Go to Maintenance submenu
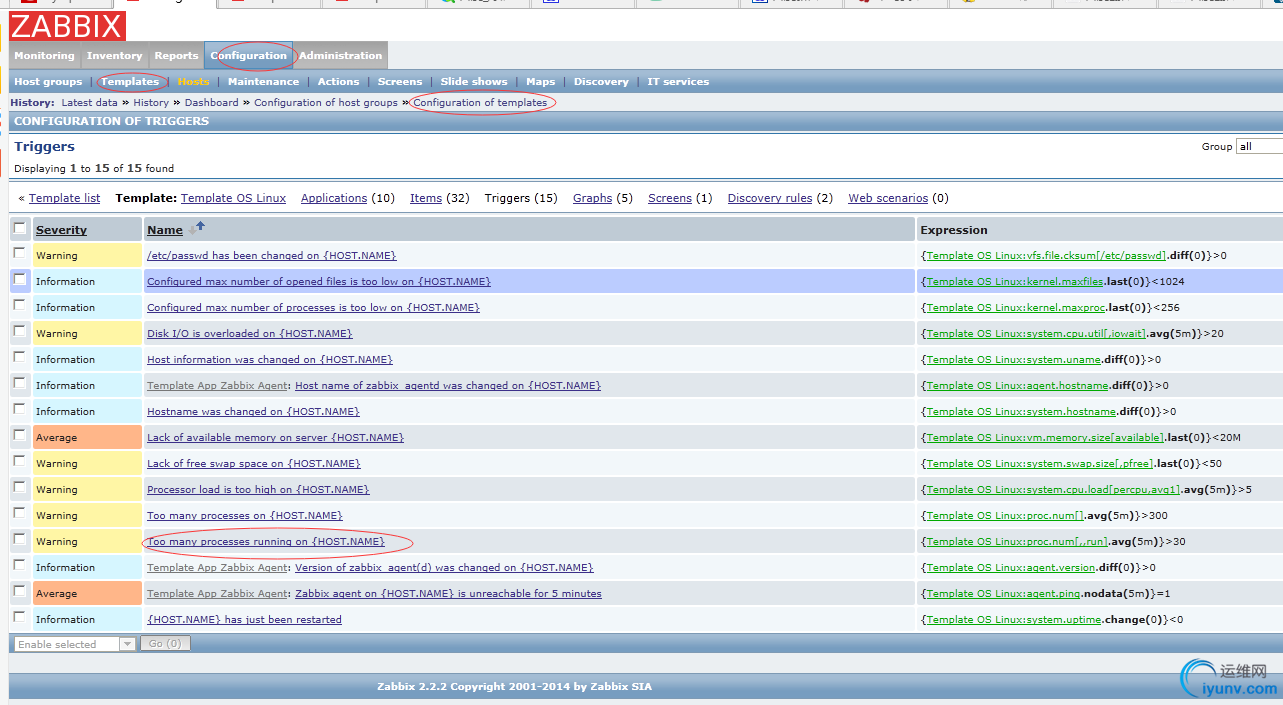 click(263, 82)
